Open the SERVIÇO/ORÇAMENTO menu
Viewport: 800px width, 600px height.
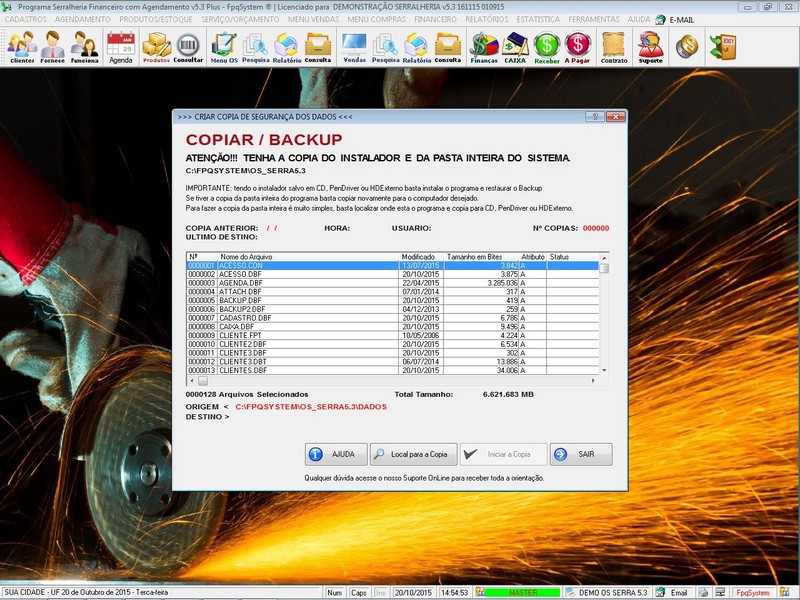(240, 19)
